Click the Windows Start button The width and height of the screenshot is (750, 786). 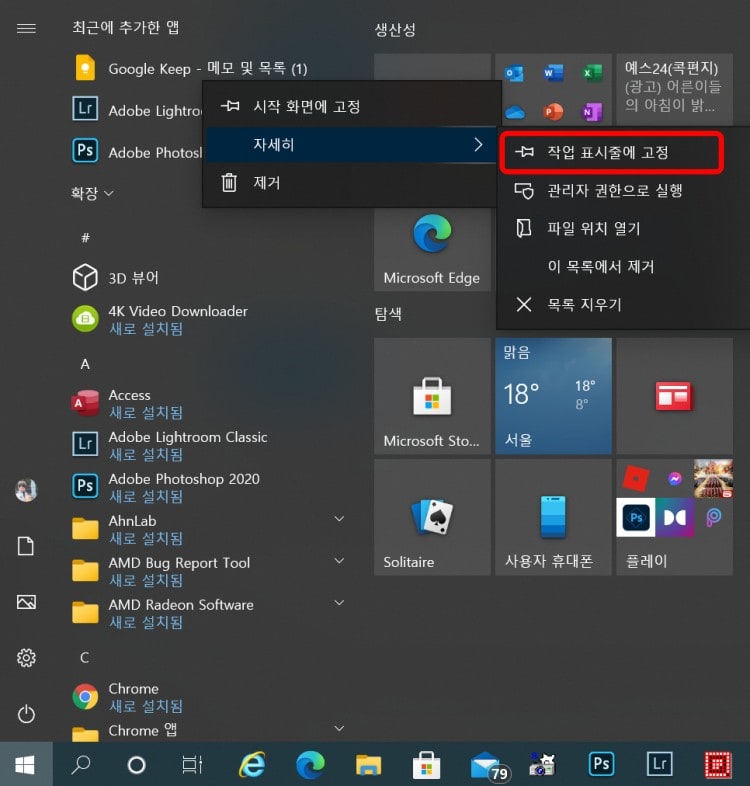[26, 764]
